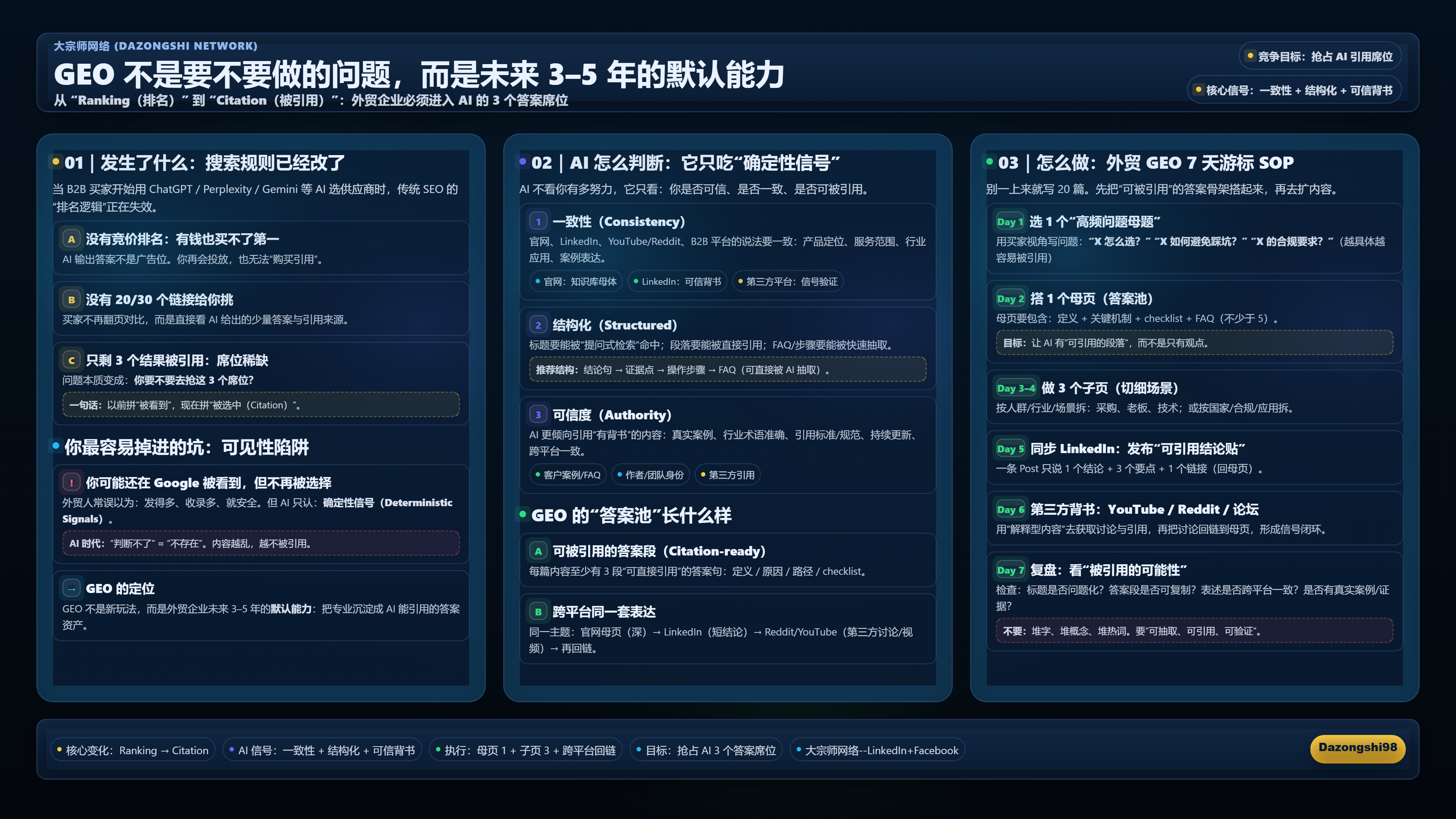Click the number 2 badge for 结构化 Structured
Viewport: 1456px width, 819px height.
pos(538,325)
